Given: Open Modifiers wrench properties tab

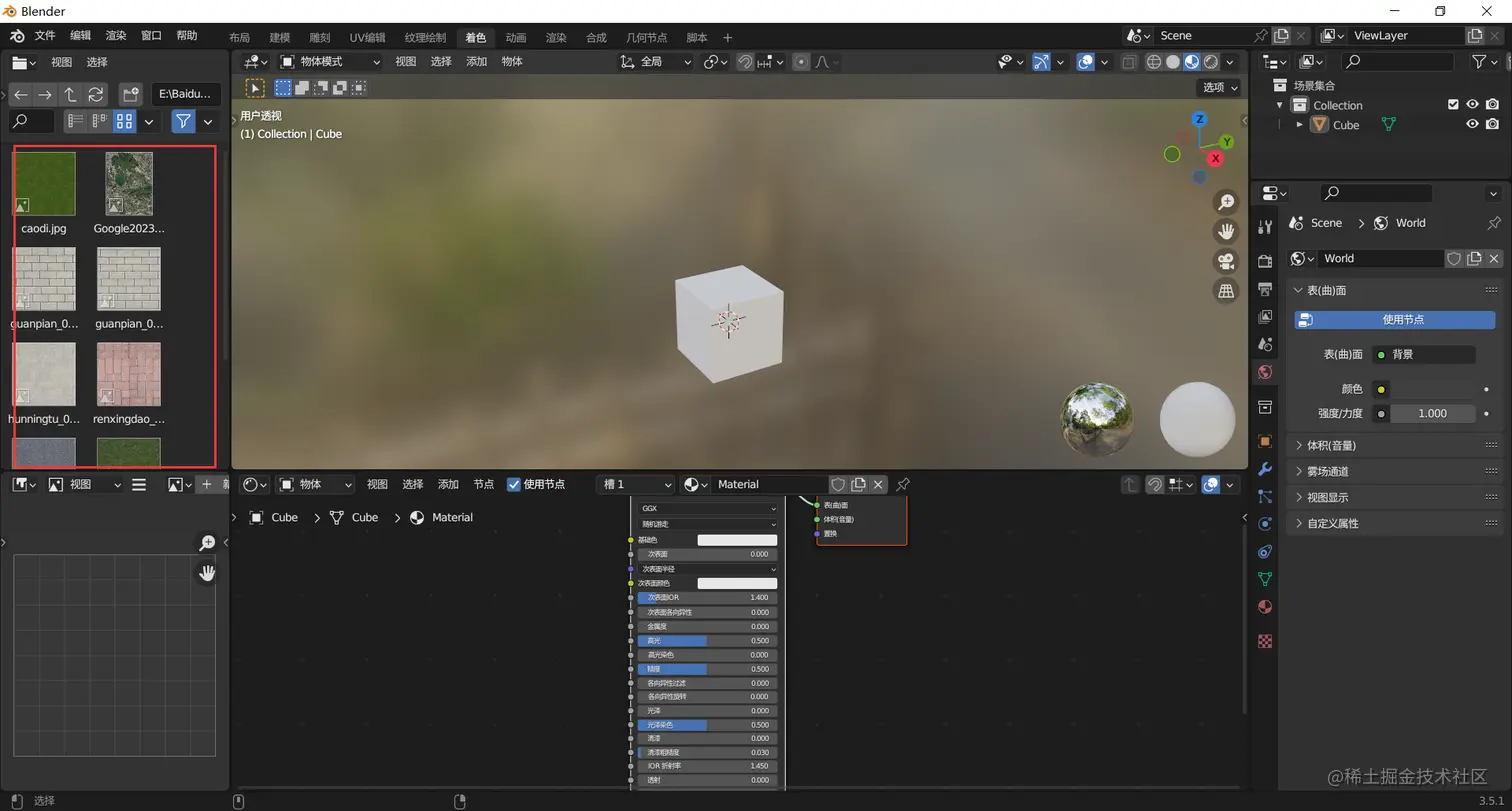Looking at the screenshot, I should coord(1265,469).
